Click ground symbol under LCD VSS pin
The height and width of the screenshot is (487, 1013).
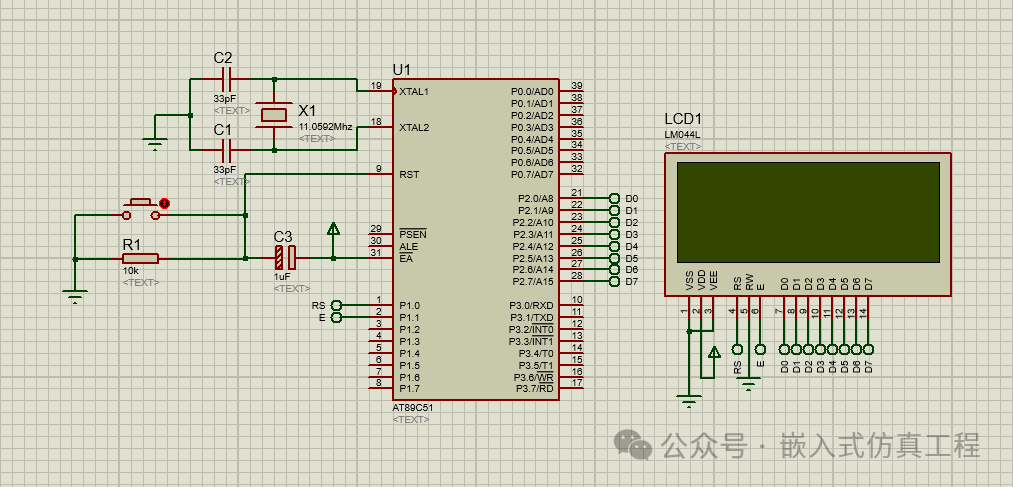click(689, 401)
